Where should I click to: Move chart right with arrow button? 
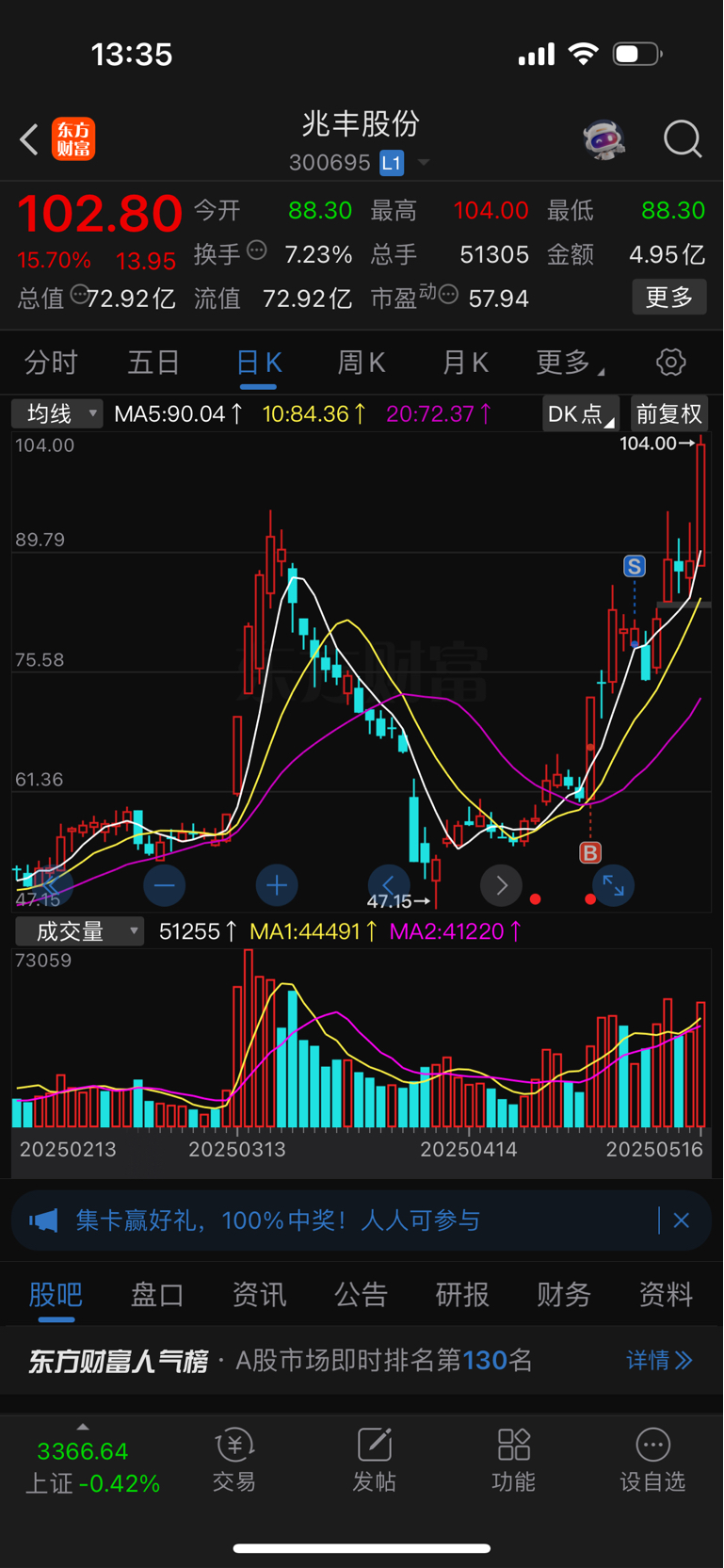(x=501, y=885)
